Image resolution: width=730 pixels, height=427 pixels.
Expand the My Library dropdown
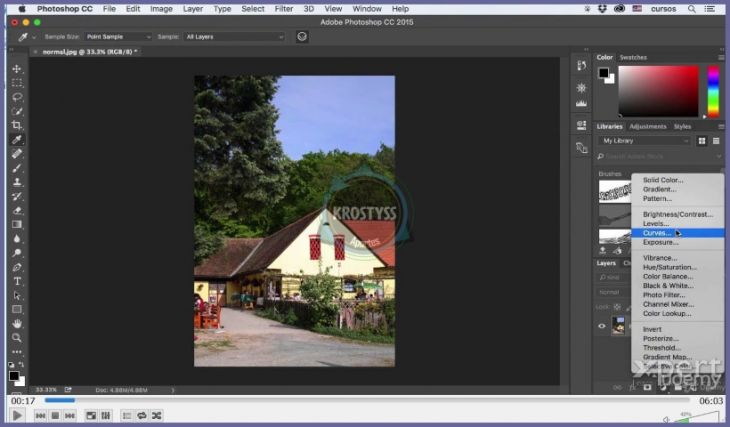coord(645,141)
